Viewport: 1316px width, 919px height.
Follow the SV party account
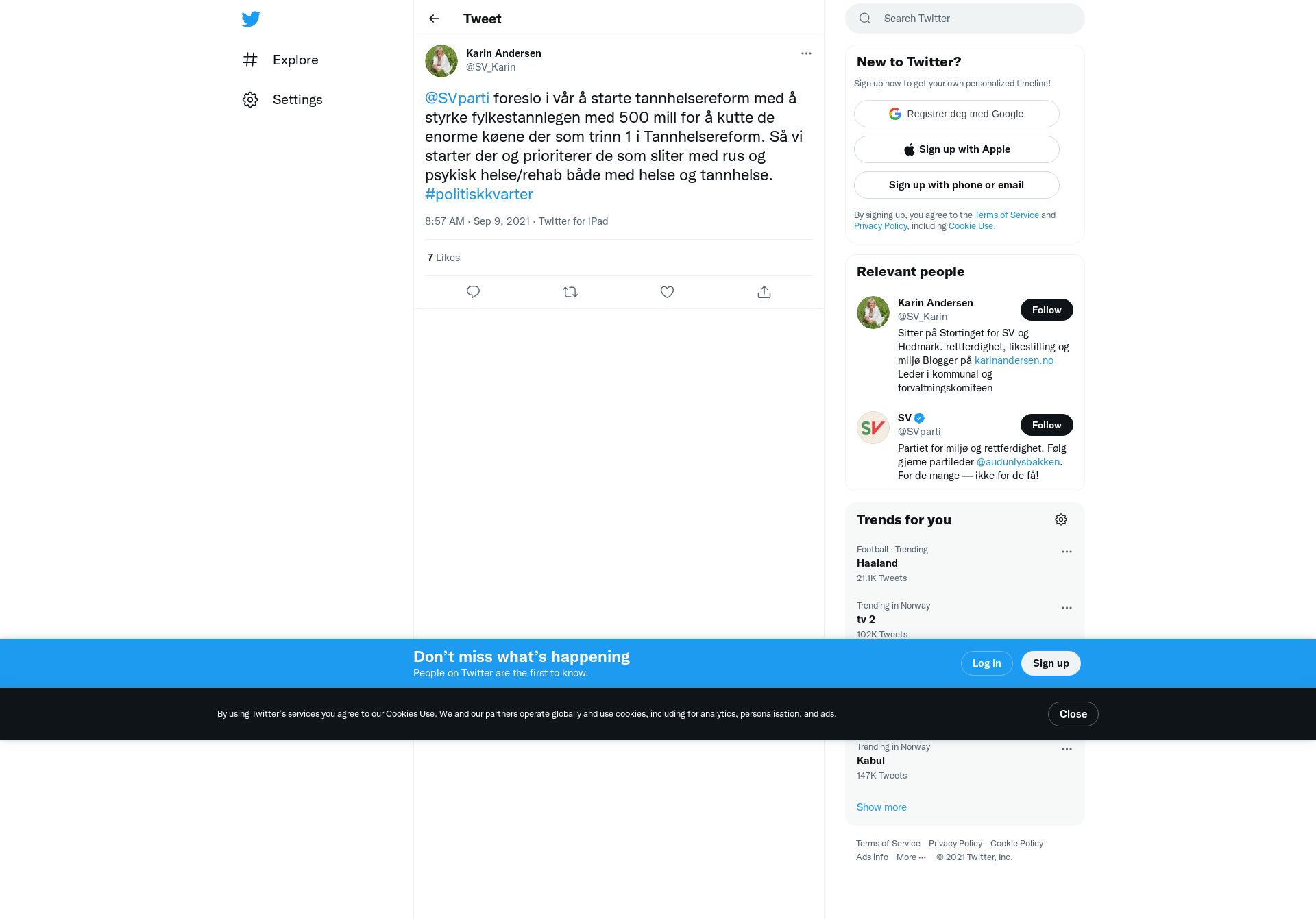(x=1047, y=425)
